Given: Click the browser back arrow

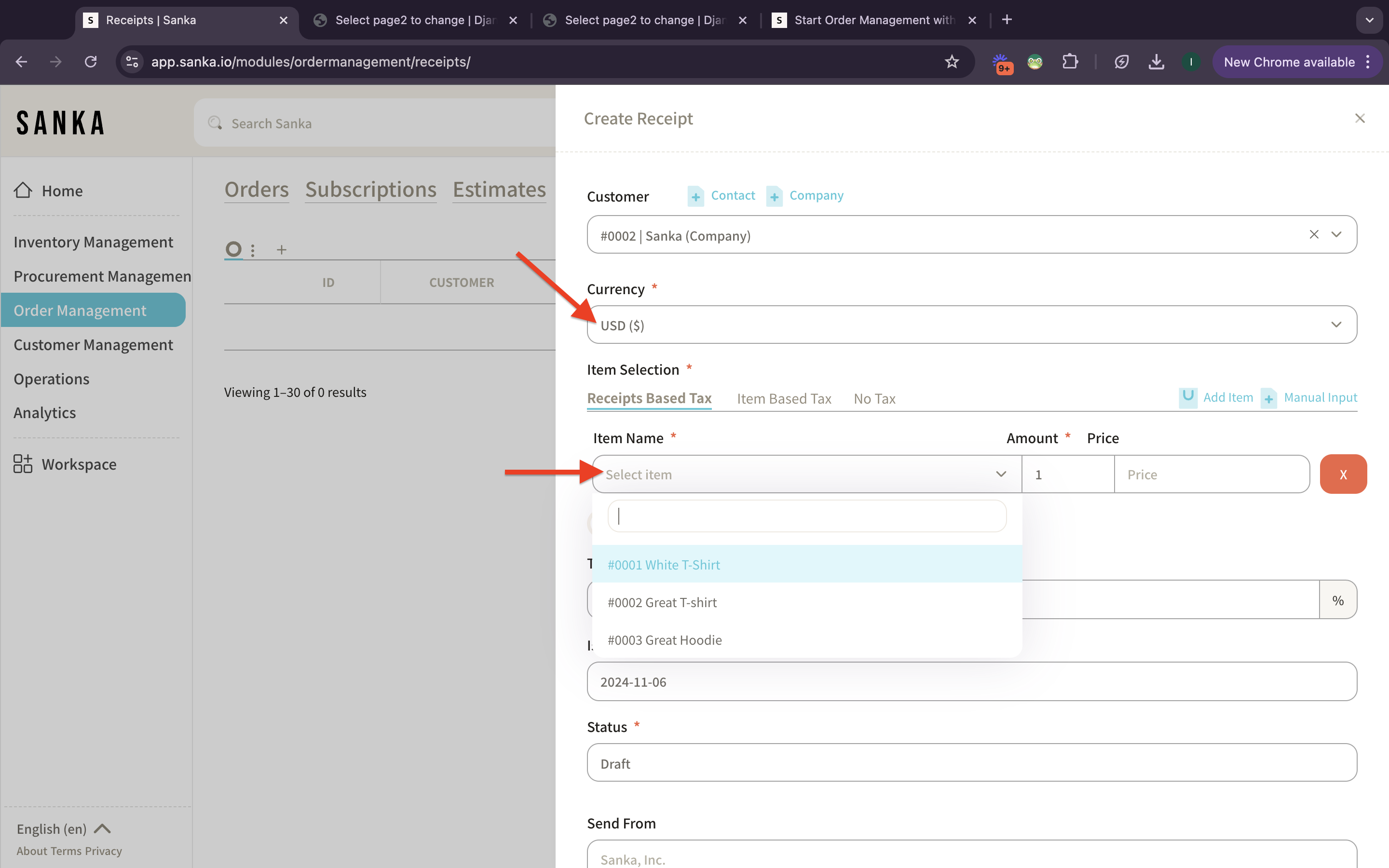Looking at the screenshot, I should (21, 61).
